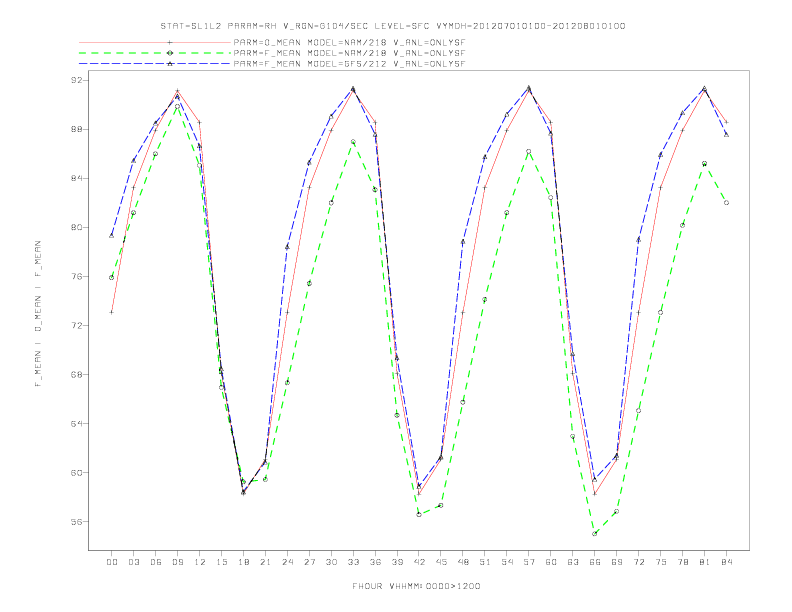Click x-axis tick label 09
The width and height of the screenshot is (792, 612).
tap(177, 562)
